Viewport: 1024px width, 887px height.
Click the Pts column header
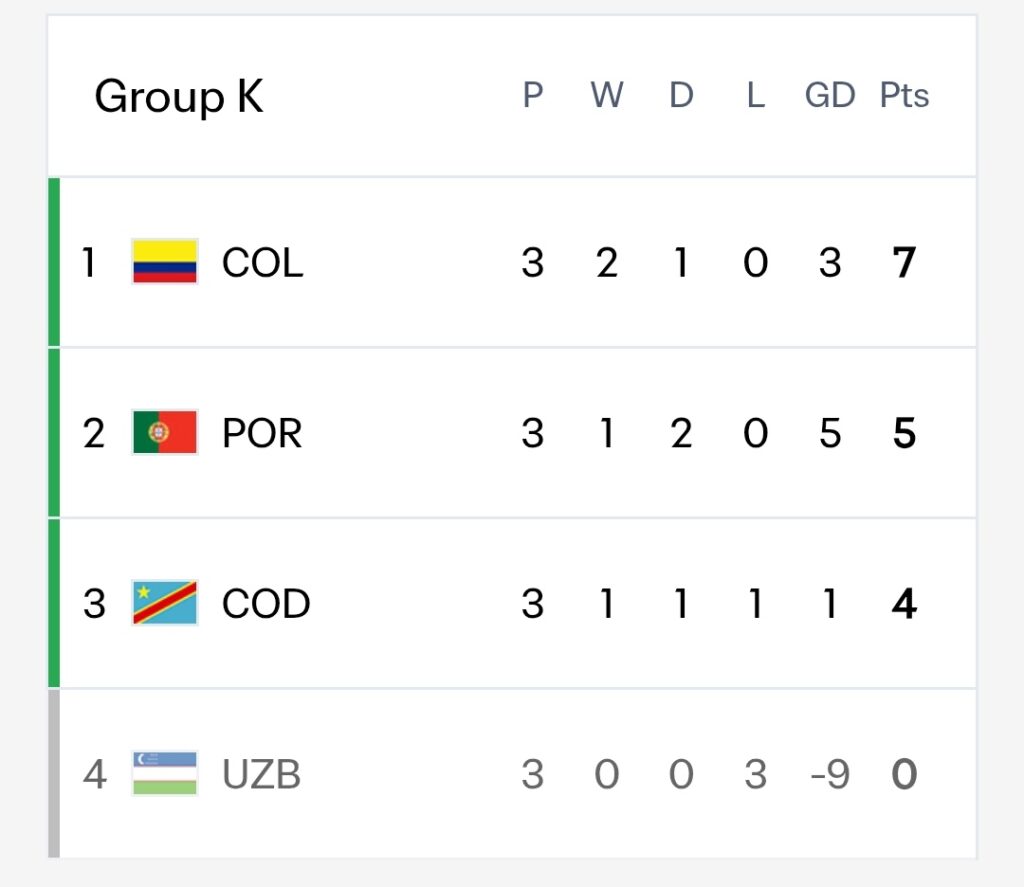pos(904,95)
